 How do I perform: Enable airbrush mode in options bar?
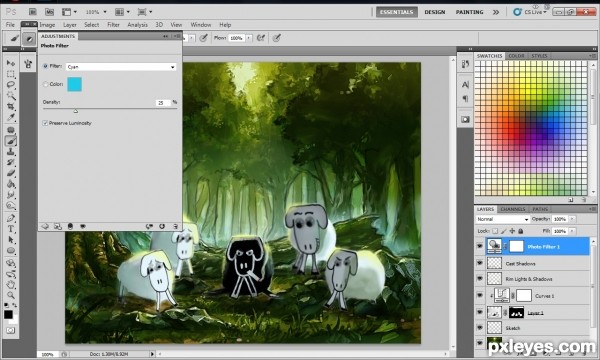coord(261,38)
